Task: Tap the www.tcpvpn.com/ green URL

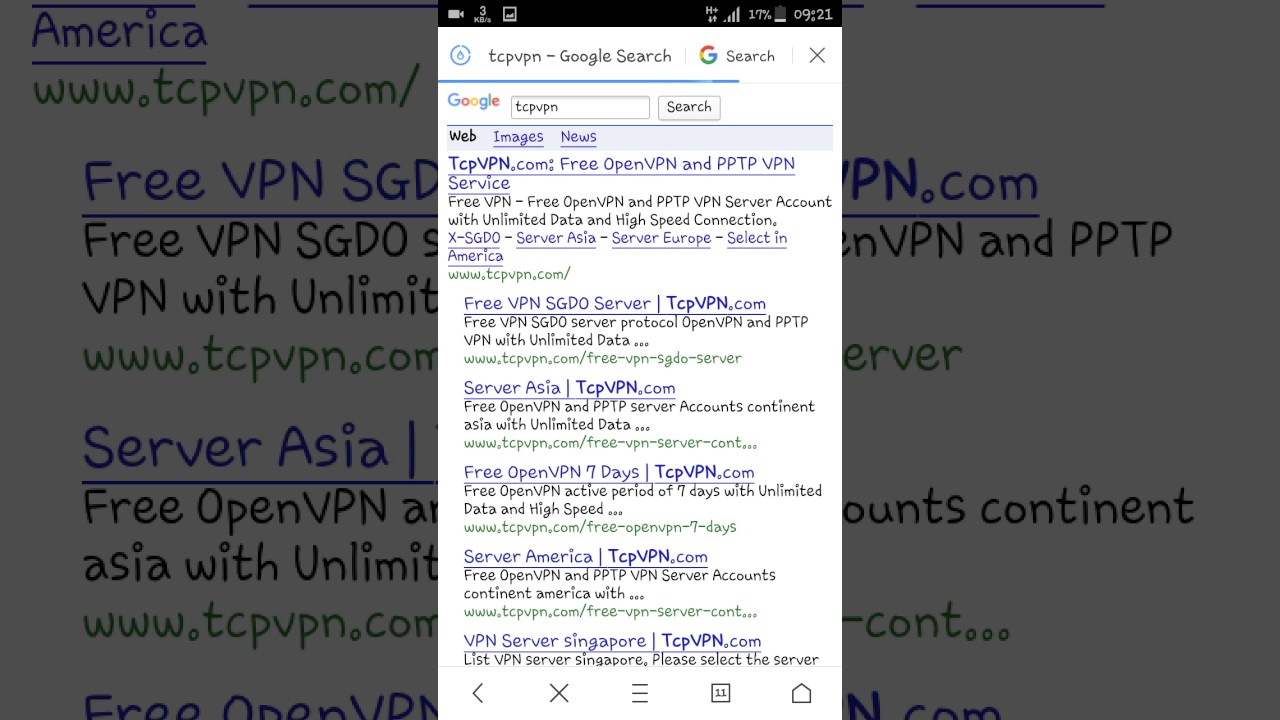Action: pyautogui.click(x=509, y=274)
